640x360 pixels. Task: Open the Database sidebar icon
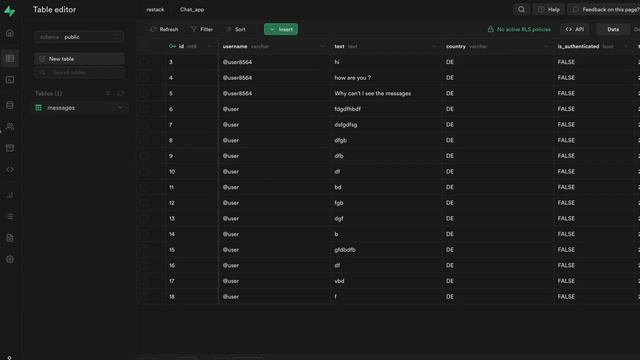point(10,105)
